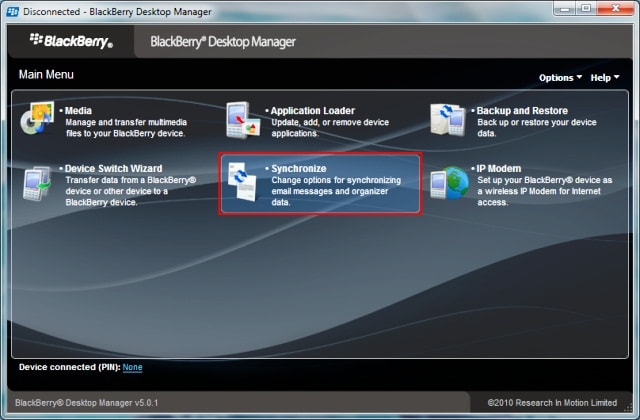Close the BlackBerry Desktop Manager window
The height and width of the screenshot is (420, 640).
coord(615,8)
